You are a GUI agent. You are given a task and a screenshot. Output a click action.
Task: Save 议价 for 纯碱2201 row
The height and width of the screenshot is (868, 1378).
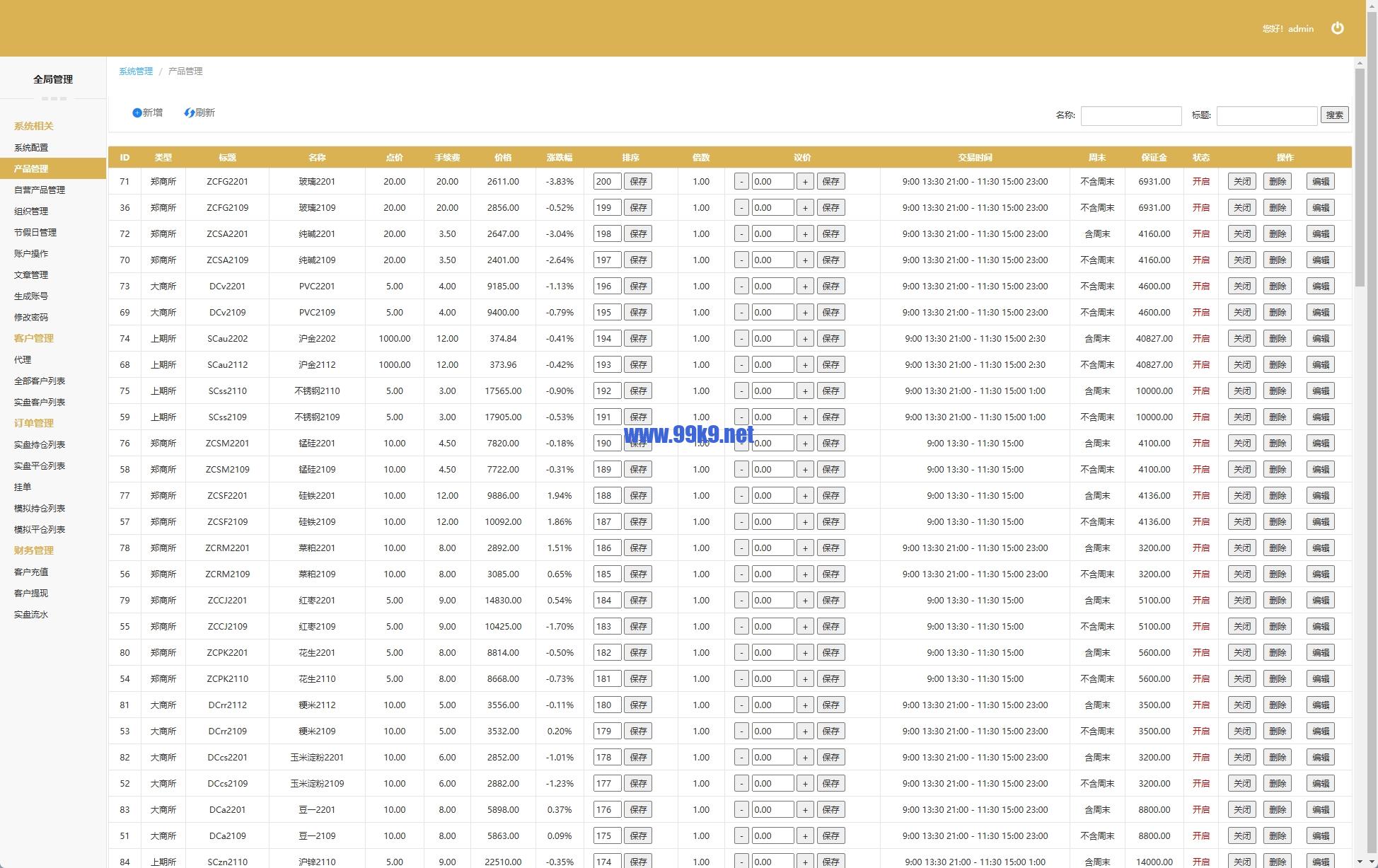coord(830,233)
